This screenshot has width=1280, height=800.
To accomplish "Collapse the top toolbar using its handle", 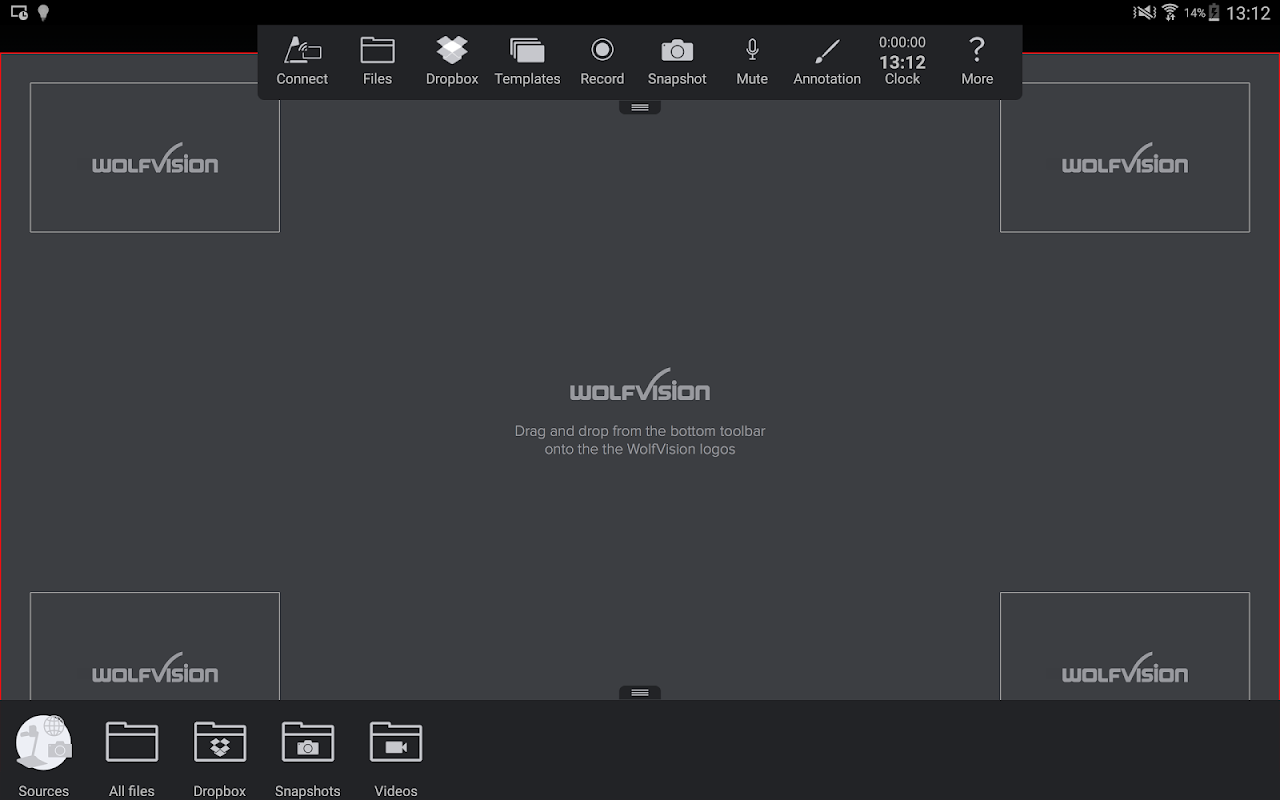I will (x=640, y=107).
